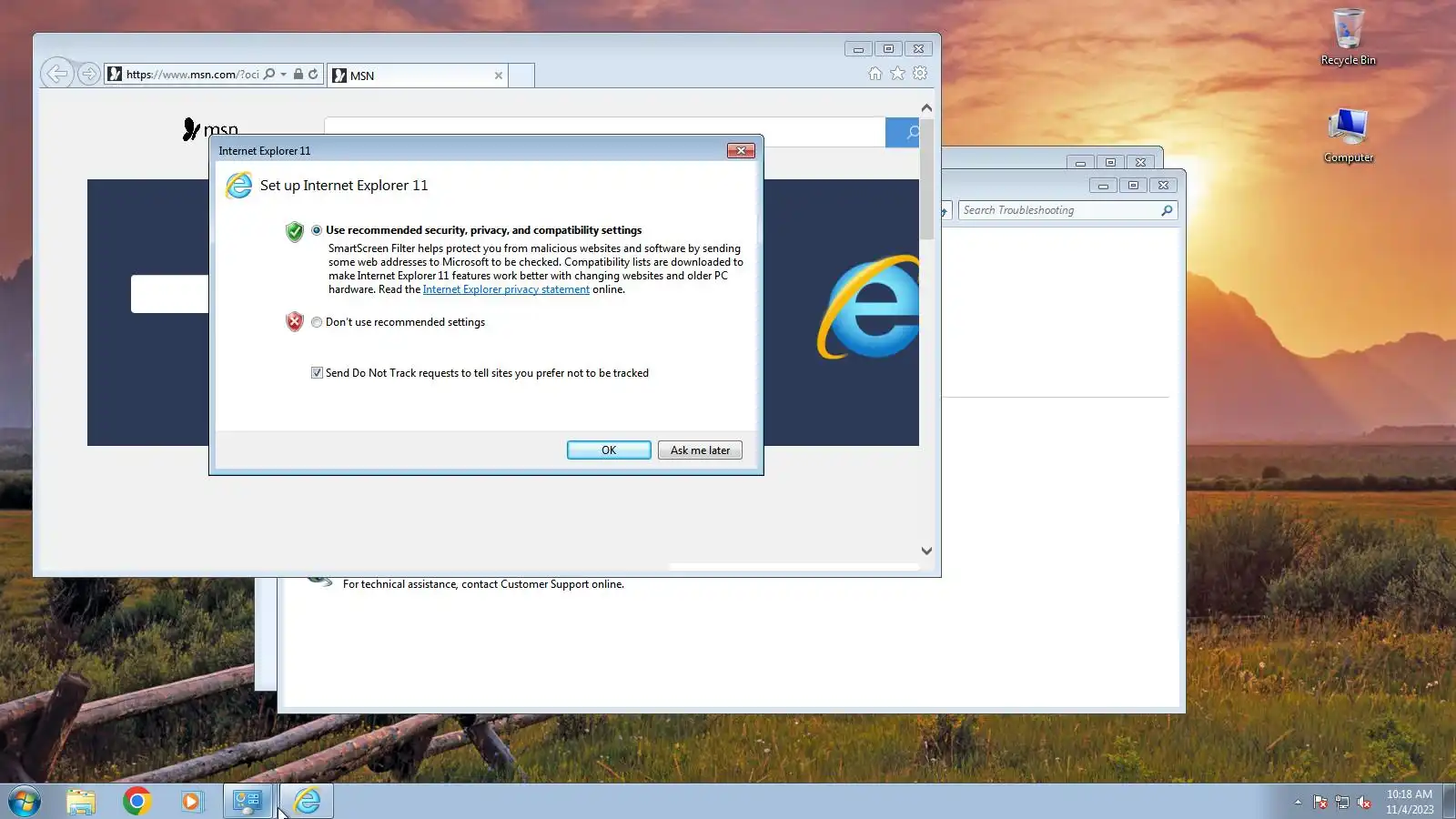Click the vertical scrollbar thumb on the MSN page
The image size is (1456, 819).
pyautogui.click(x=926, y=177)
